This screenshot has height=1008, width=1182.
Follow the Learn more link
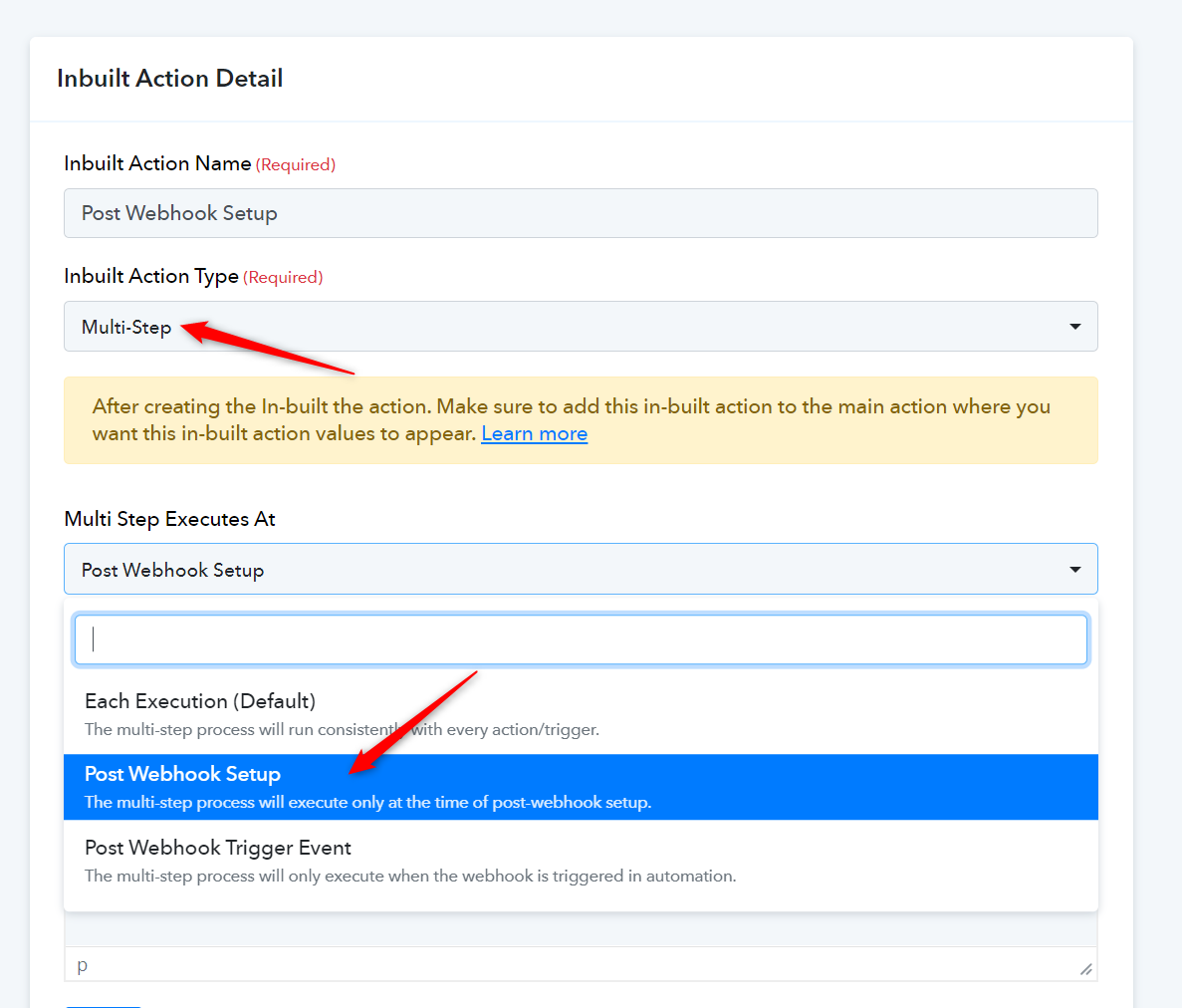coord(535,433)
